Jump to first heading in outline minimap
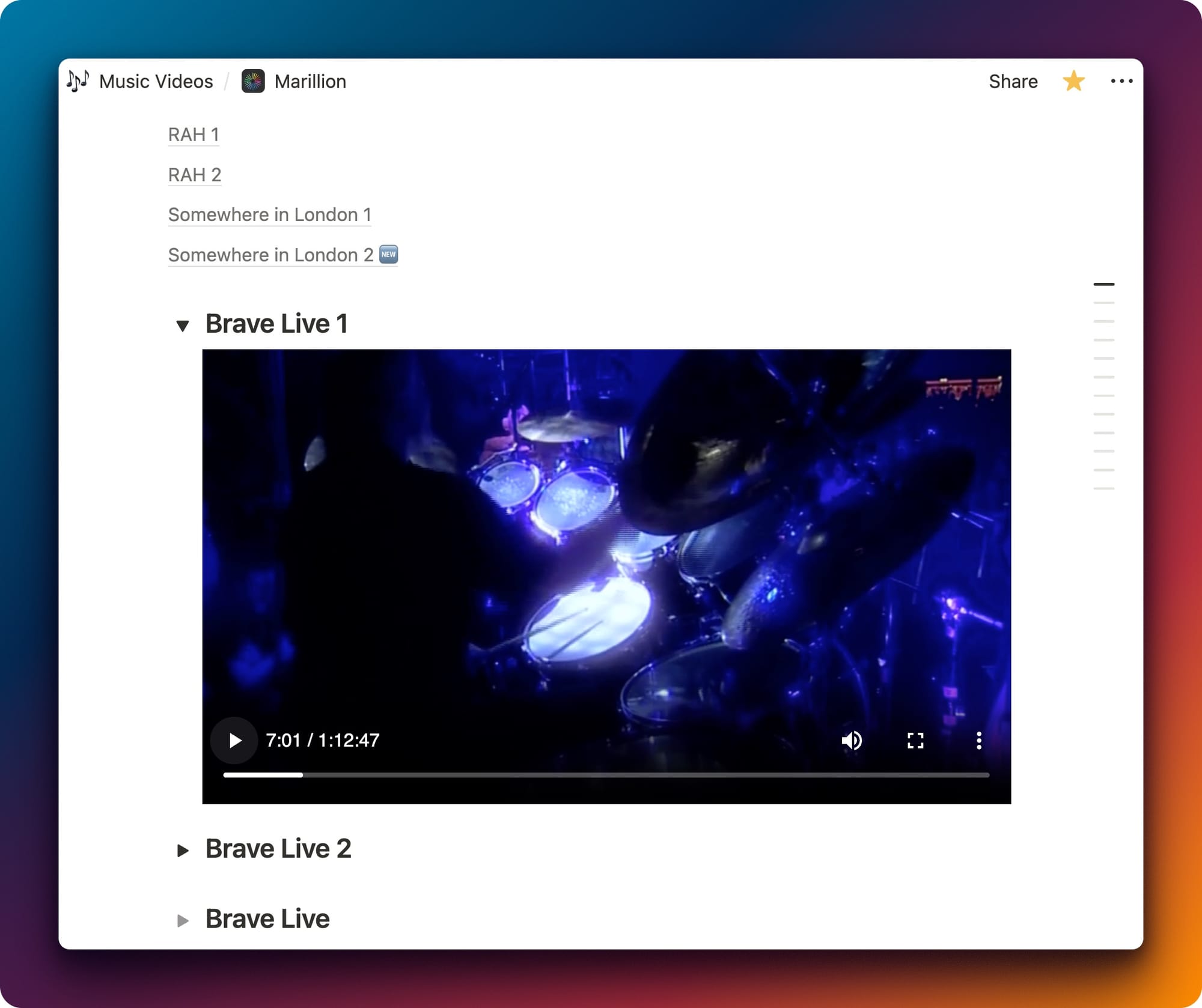 tap(1104, 284)
